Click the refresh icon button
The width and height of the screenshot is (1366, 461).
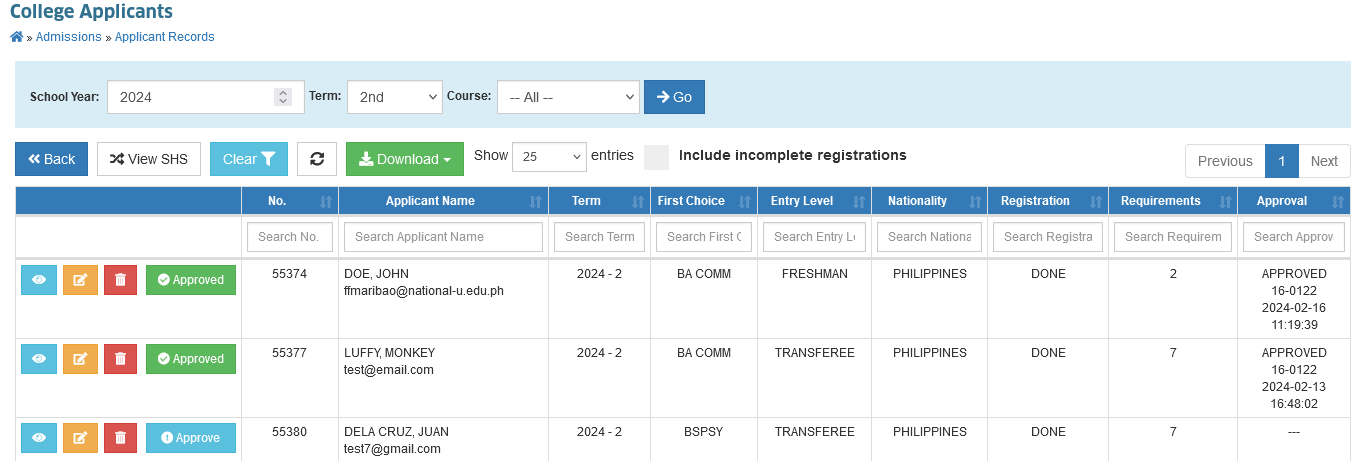317,159
